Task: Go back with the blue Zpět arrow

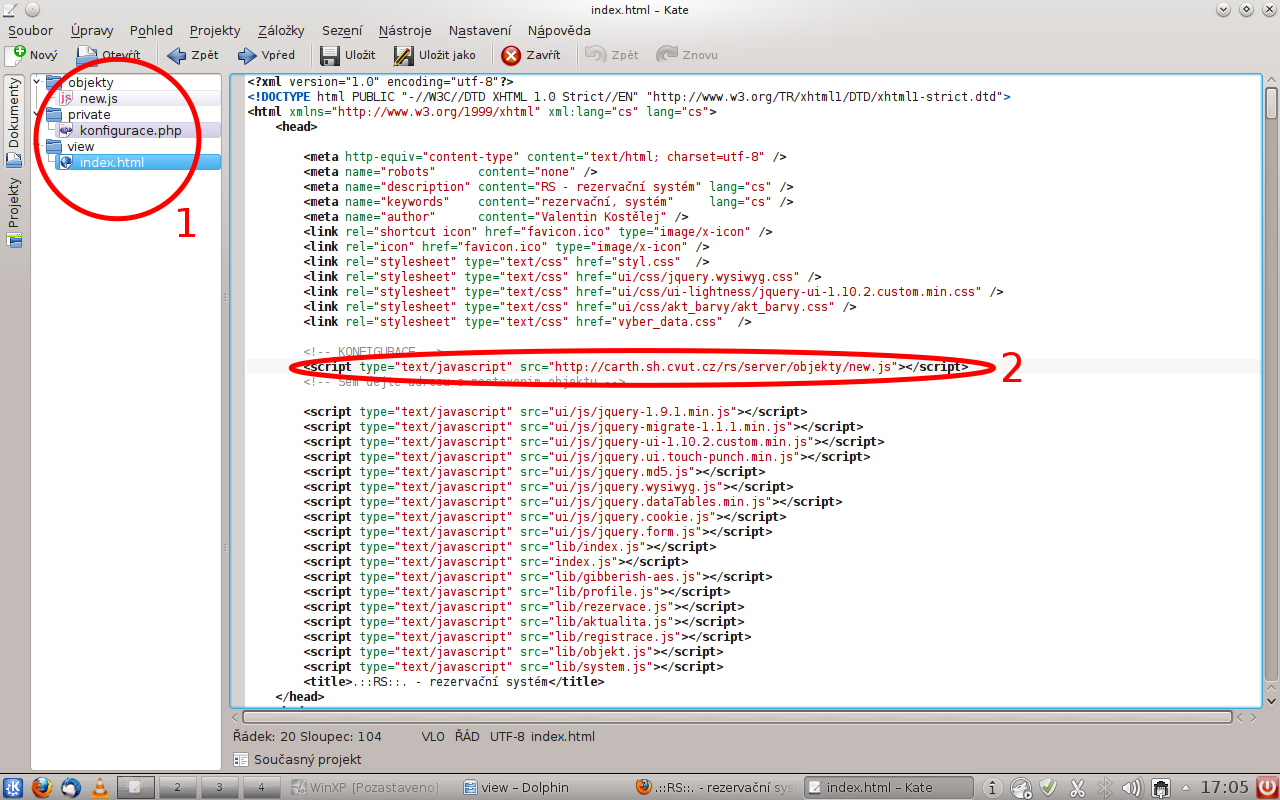Action: 192,55
